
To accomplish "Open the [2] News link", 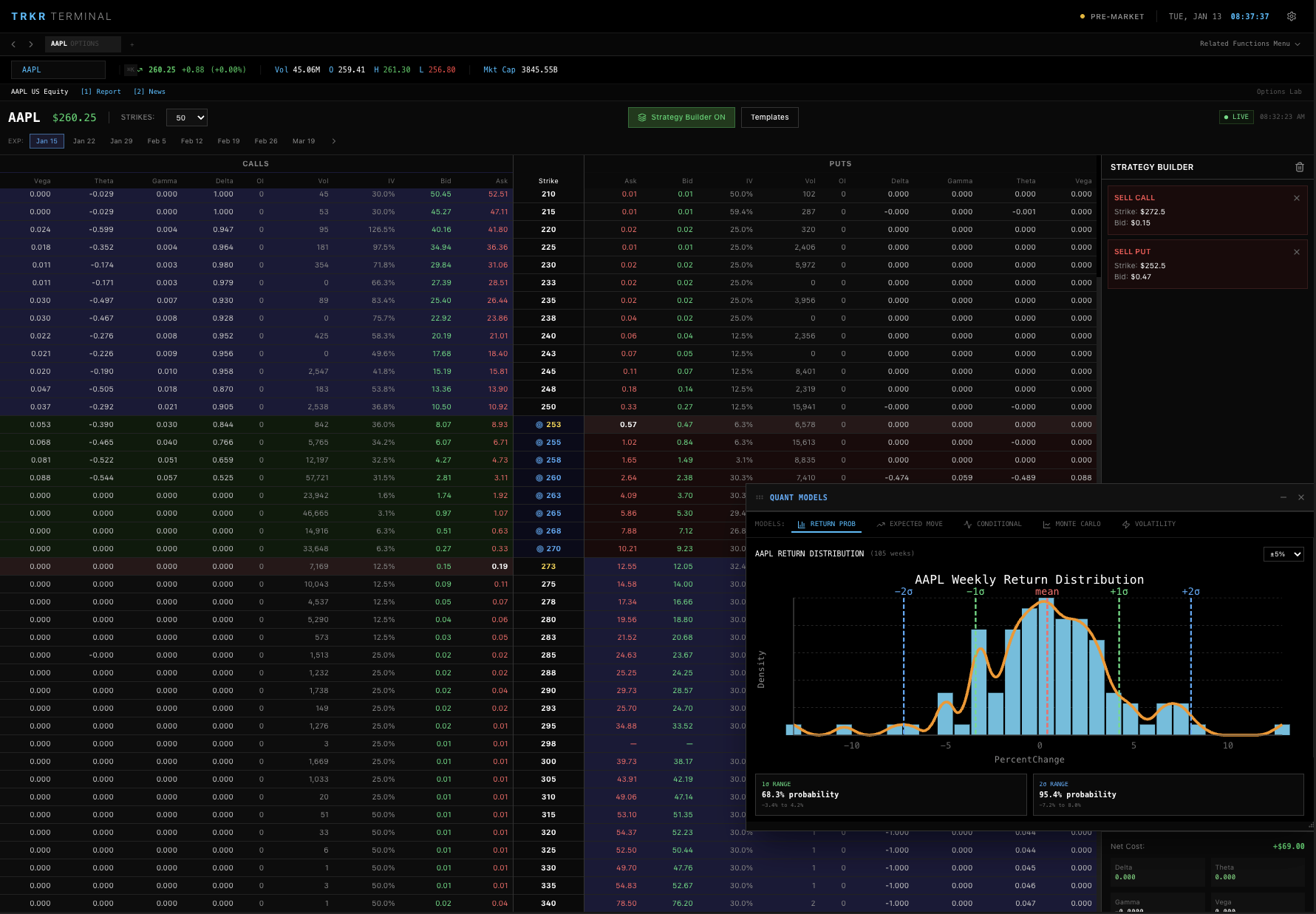I will (149, 92).
